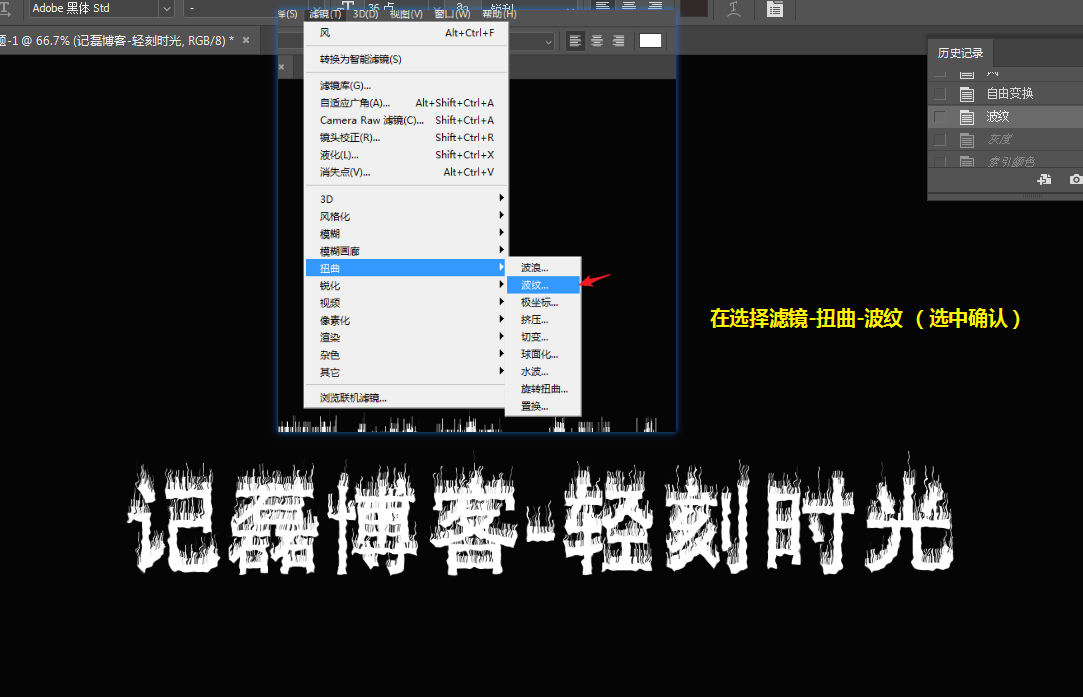Open the Adobe 黑体 Std font family dropdown

tap(166, 9)
